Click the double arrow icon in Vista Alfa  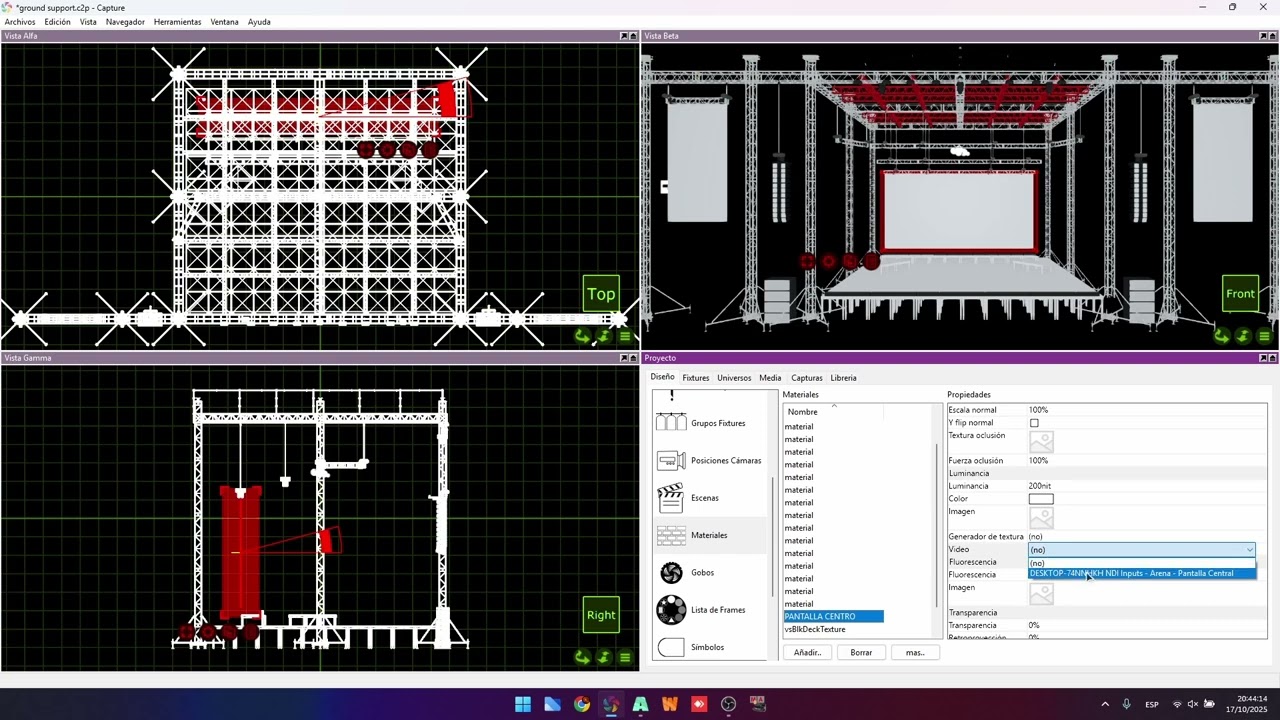pyautogui.click(x=604, y=337)
